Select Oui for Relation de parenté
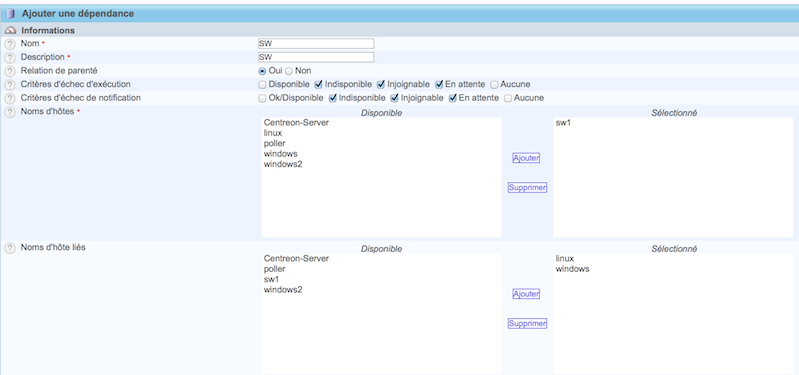 tap(262, 71)
